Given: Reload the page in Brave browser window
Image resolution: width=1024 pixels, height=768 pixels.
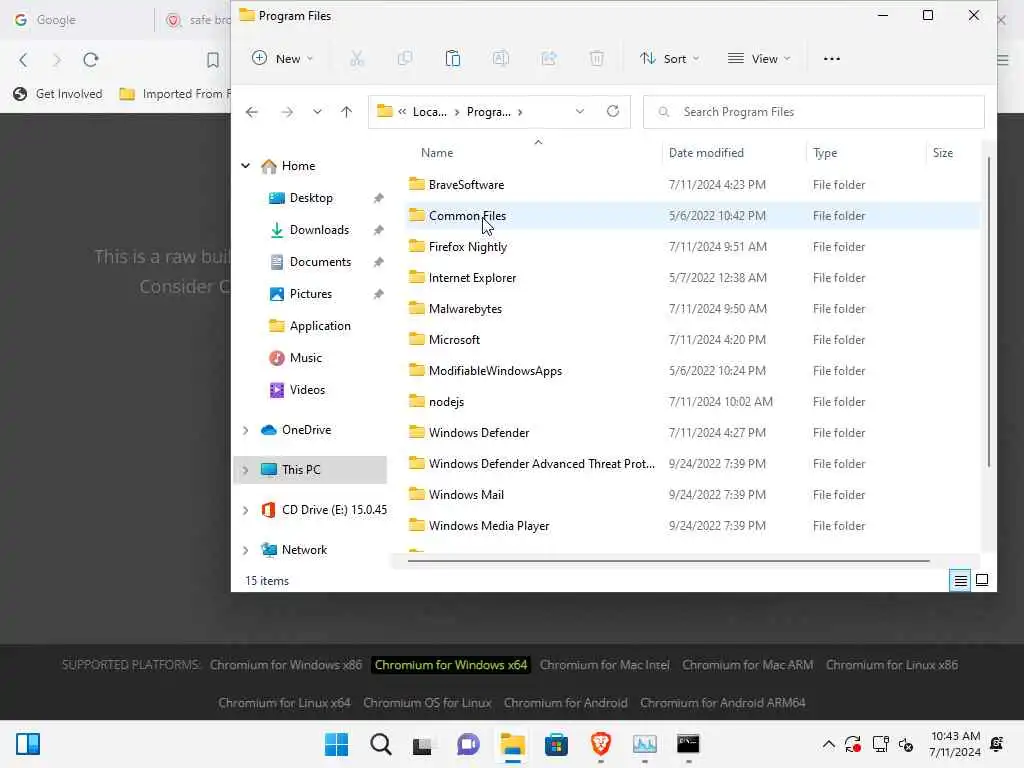Looking at the screenshot, I should point(91,60).
